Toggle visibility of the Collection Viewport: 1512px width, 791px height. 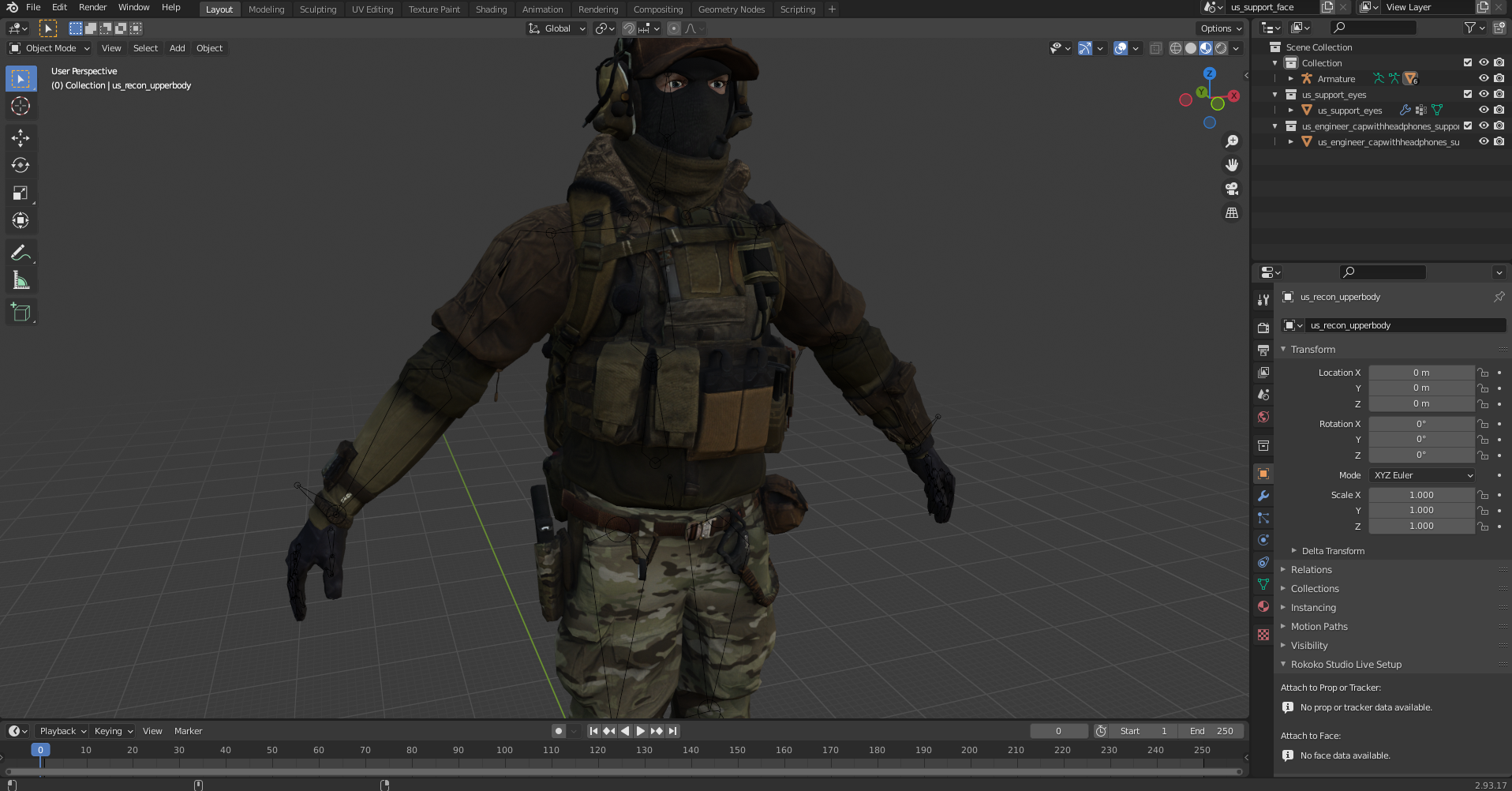[x=1484, y=63]
